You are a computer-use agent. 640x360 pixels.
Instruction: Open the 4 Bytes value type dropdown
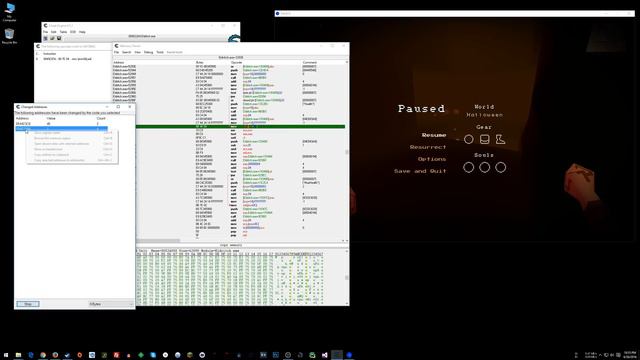pyautogui.click(x=110, y=304)
